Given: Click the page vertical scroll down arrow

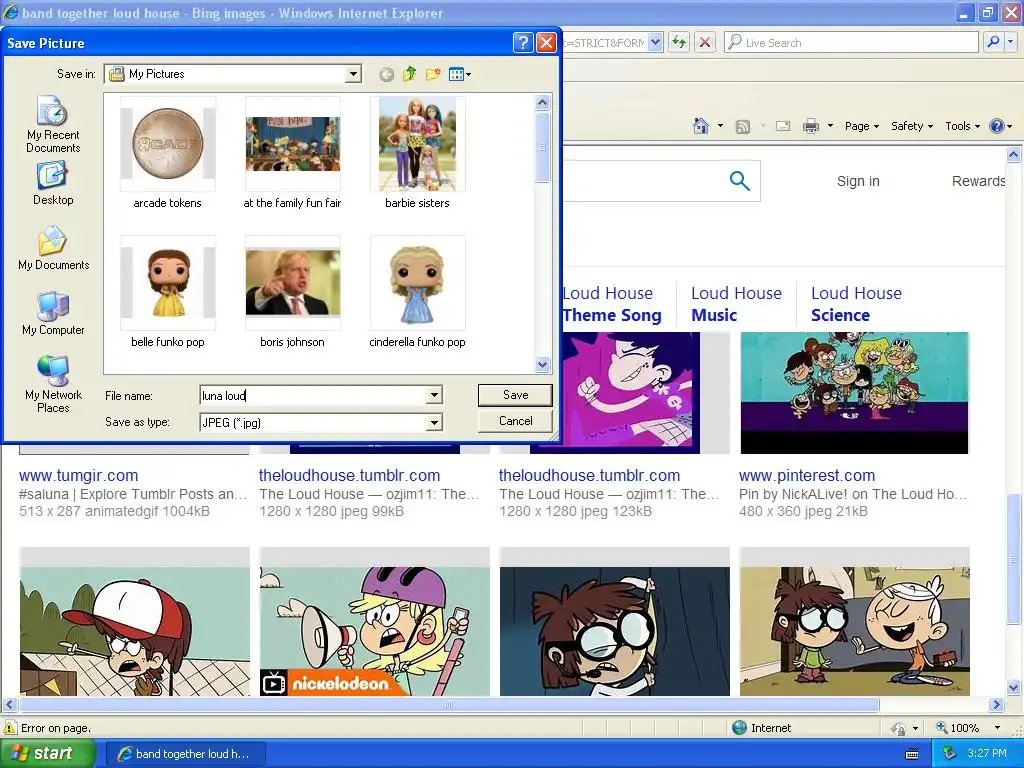Looking at the screenshot, I should point(1014,687).
